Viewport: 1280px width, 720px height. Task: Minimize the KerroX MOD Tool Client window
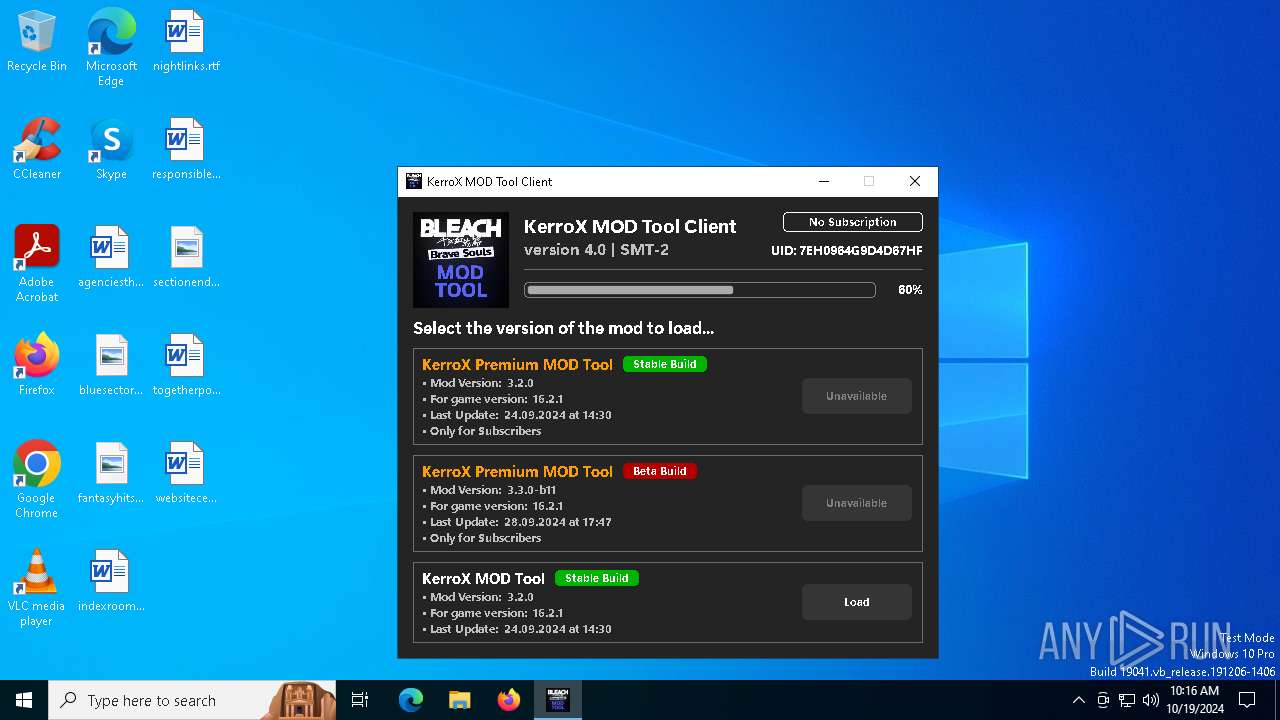pyautogui.click(x=824, y=181)
